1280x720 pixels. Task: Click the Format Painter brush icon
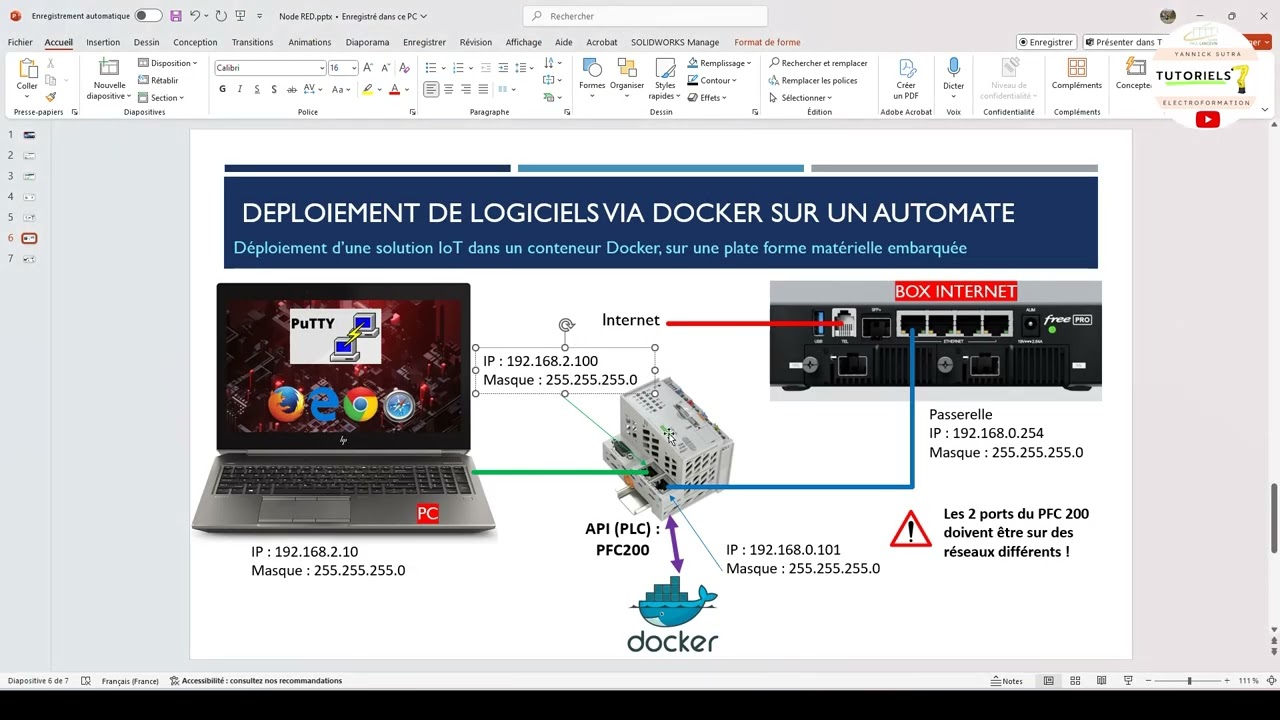[x=51, y=97]
